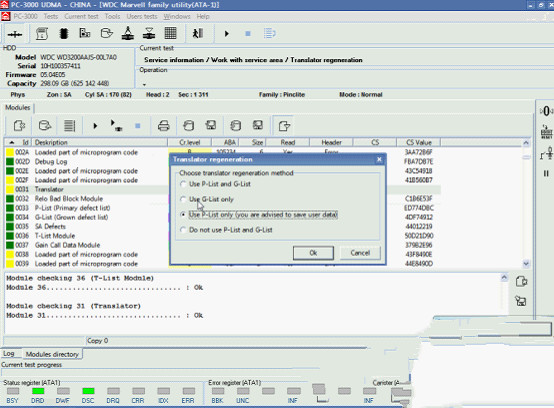Open the Current test menu
Viewport: 554px width, 408px height.
pyautogui.click(x=81, y=16)
